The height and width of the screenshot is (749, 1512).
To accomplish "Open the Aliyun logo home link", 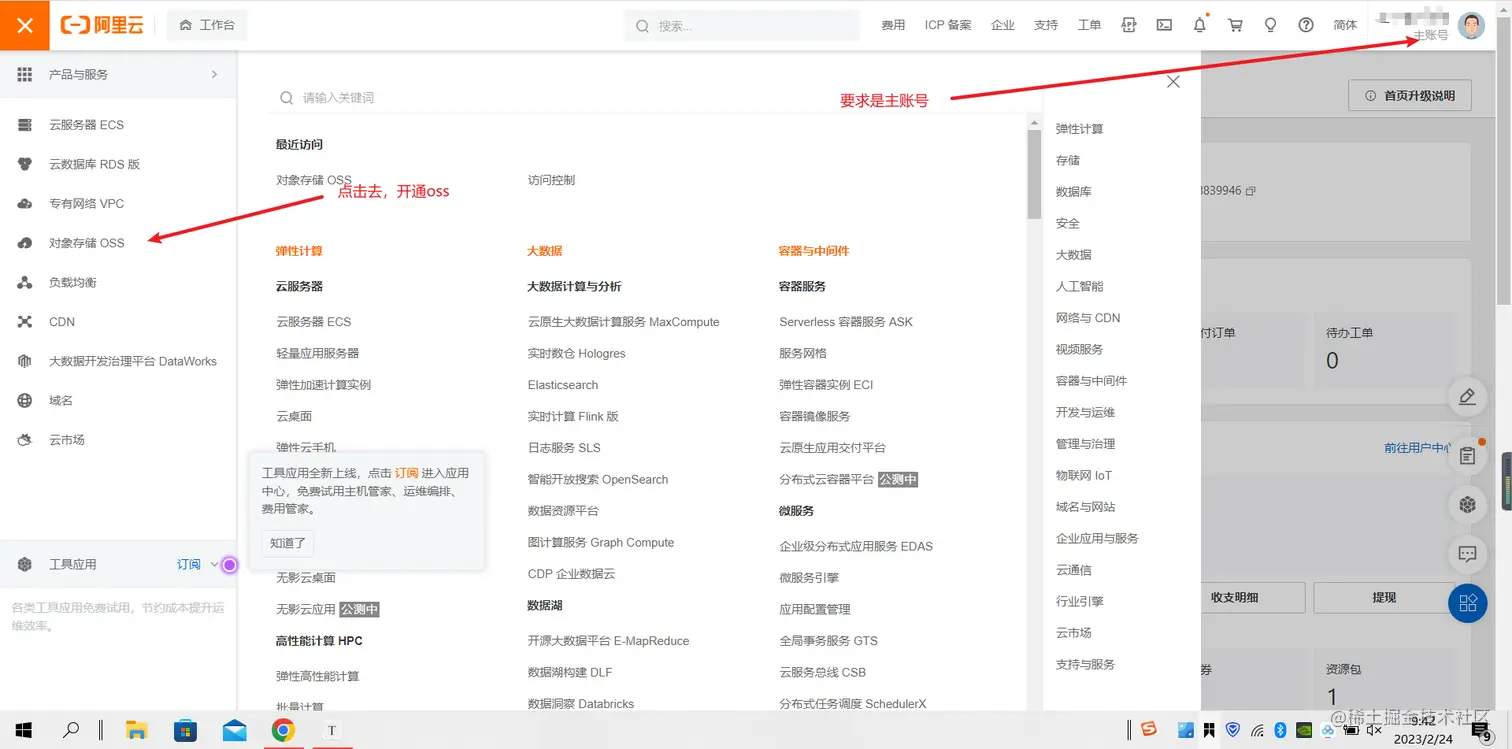I will click(x=102, y=25).
